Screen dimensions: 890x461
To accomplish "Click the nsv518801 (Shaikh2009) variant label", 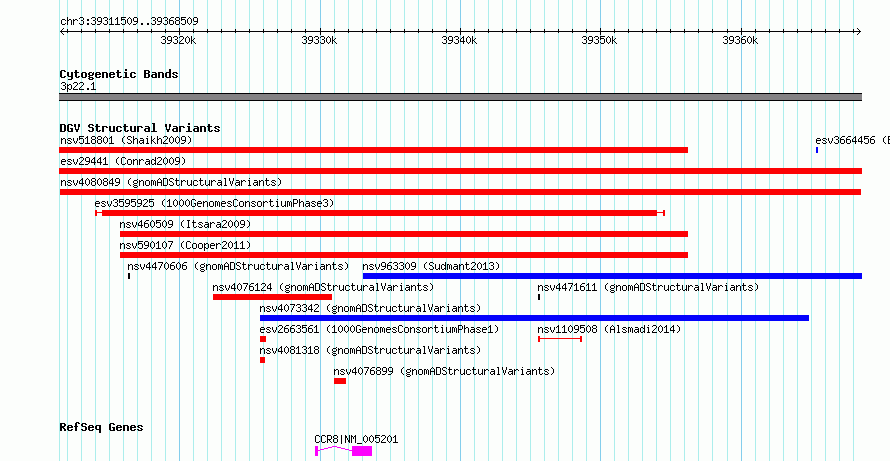I will tap(126, 140).
